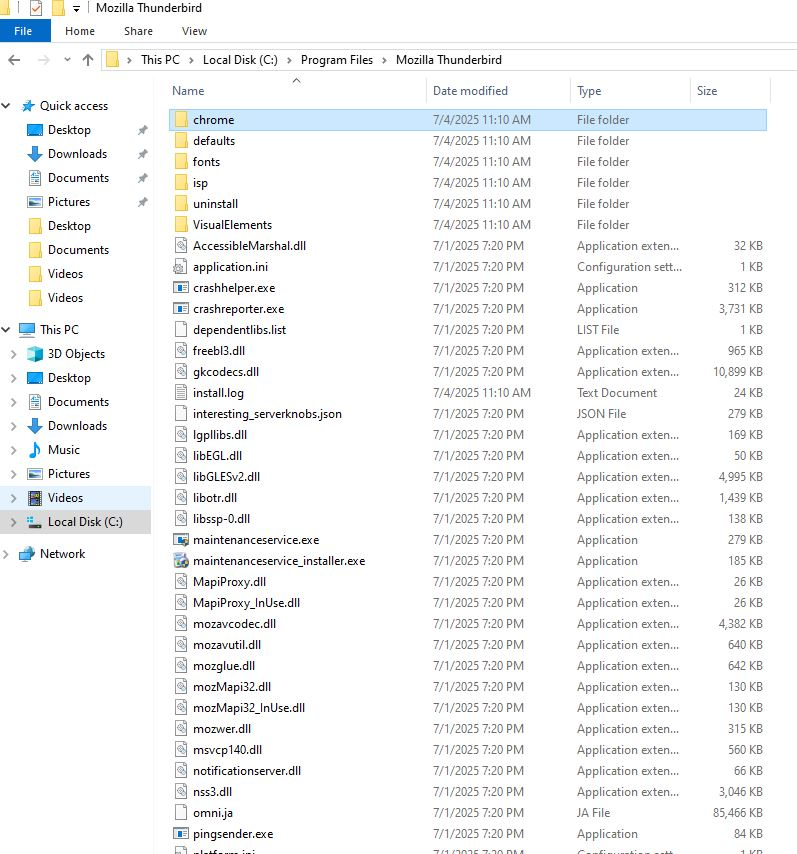Select the dependentlibs.list file icon

click(x=181, y=330)
